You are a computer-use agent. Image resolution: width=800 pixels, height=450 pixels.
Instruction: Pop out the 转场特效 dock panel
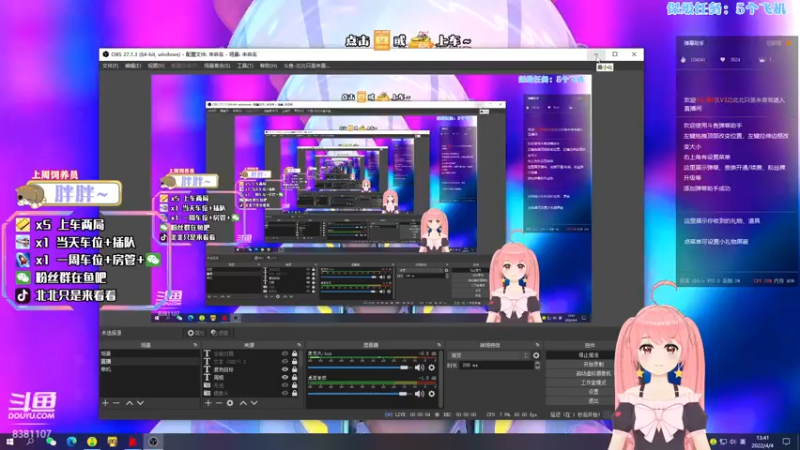pos(537,345)
